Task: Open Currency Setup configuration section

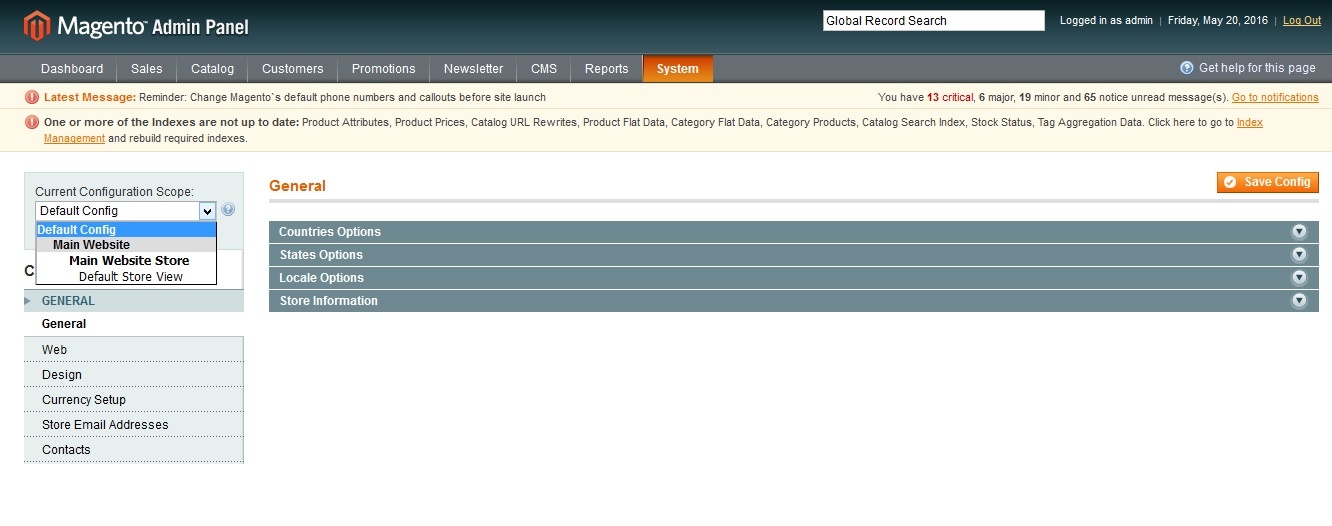Action: [x=134, y=400]
